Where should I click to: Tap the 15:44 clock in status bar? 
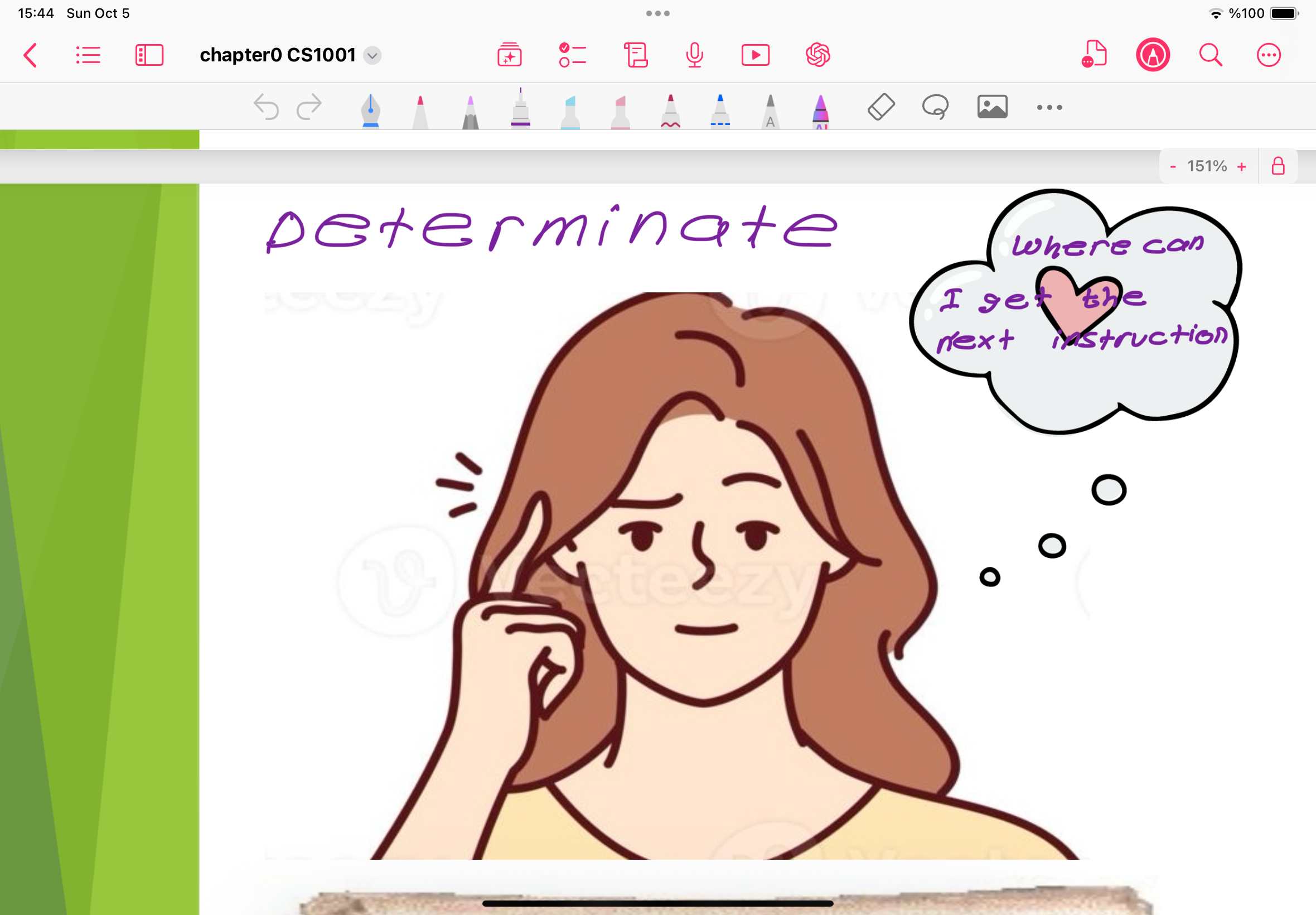36,13
